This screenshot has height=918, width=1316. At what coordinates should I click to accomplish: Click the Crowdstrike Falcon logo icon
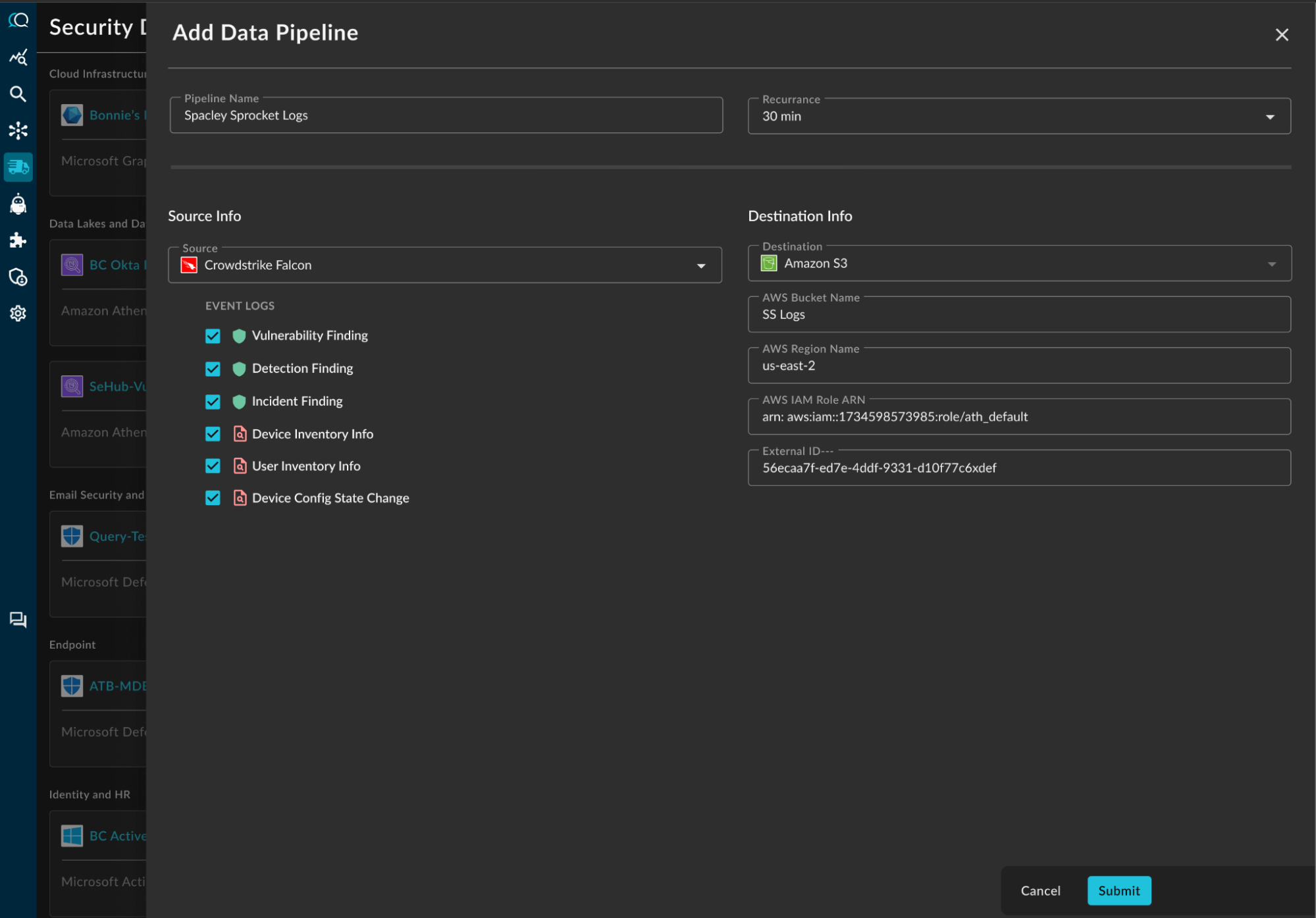tap(189, 265)
